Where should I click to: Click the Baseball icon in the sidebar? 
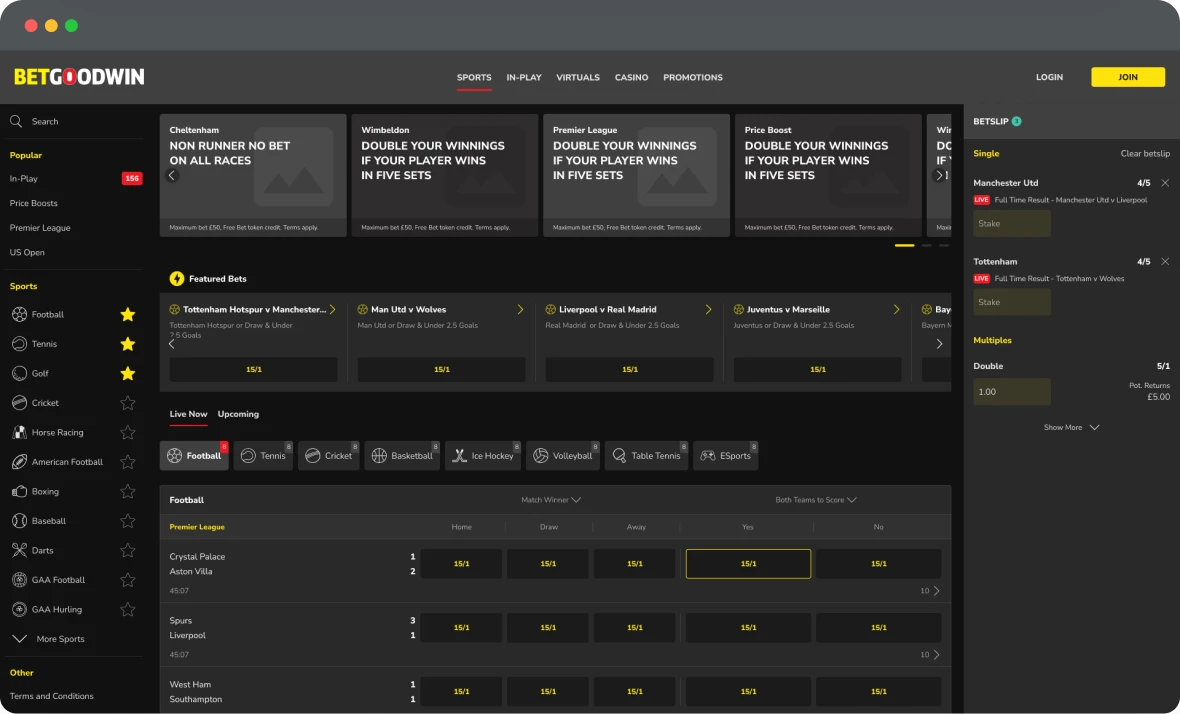point(20,521)
